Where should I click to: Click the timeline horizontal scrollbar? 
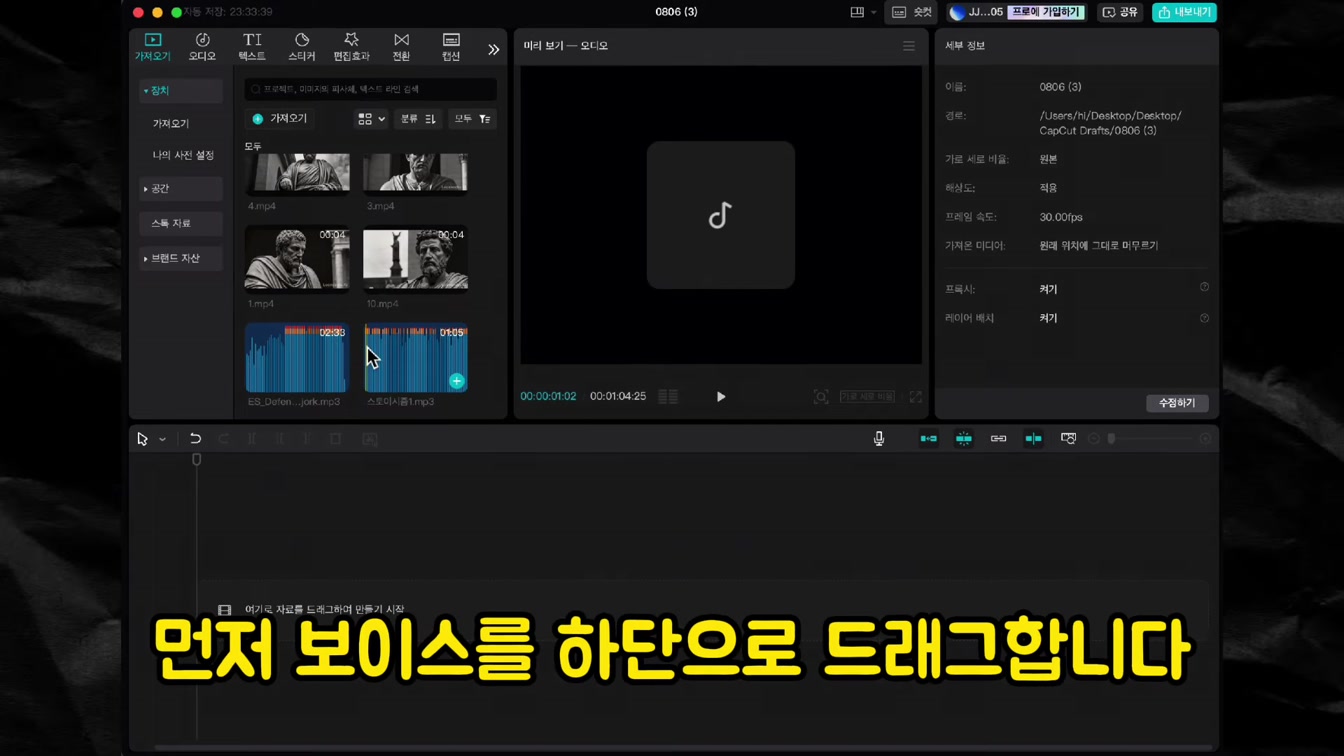click(x=685, y=747)
